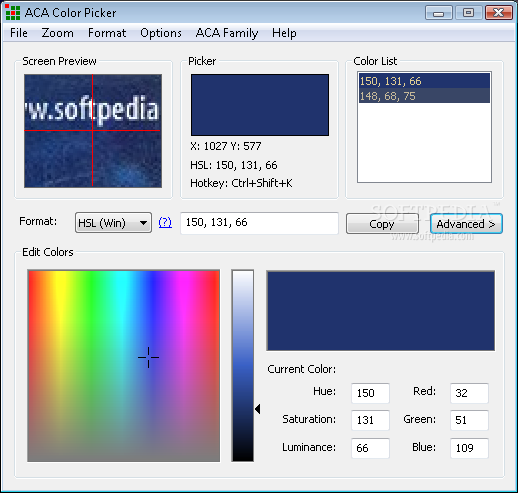
Task: Click the HSL: 150, 131, 66 picker text
Action: coord(234,165)
